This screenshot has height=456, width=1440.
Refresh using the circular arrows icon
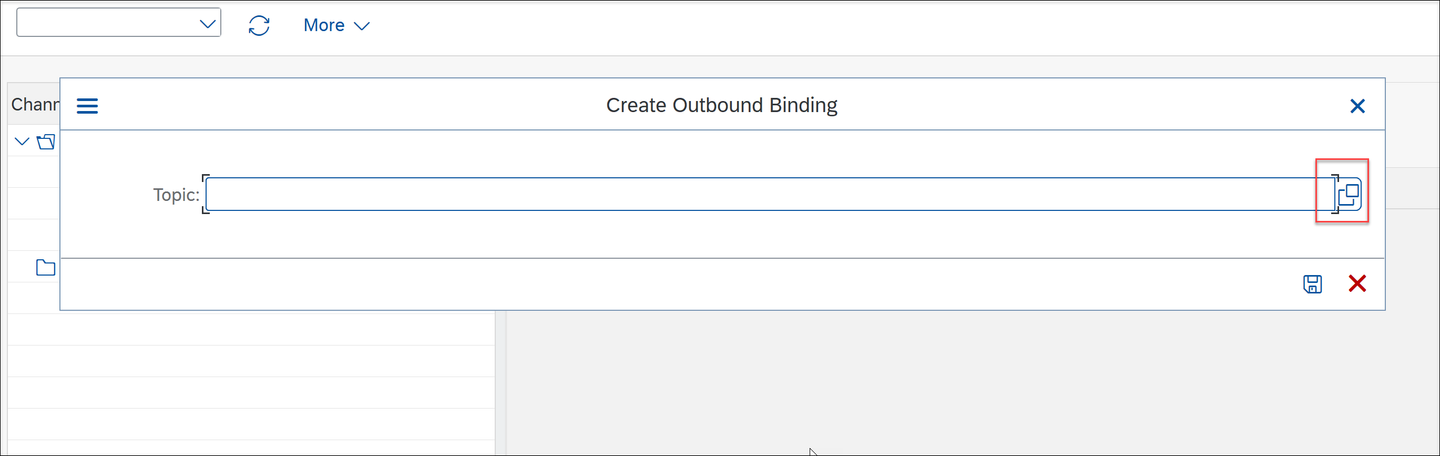[259, 25]
